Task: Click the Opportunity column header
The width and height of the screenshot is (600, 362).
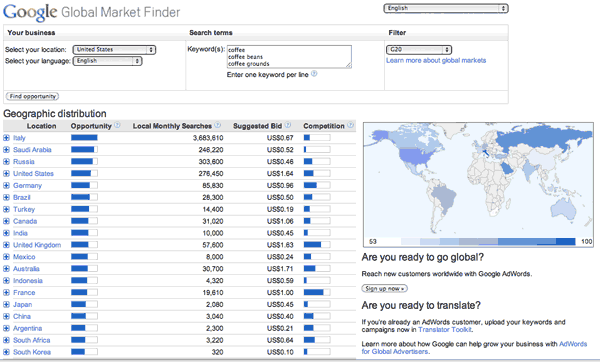Action: click(x=91, y=126)
